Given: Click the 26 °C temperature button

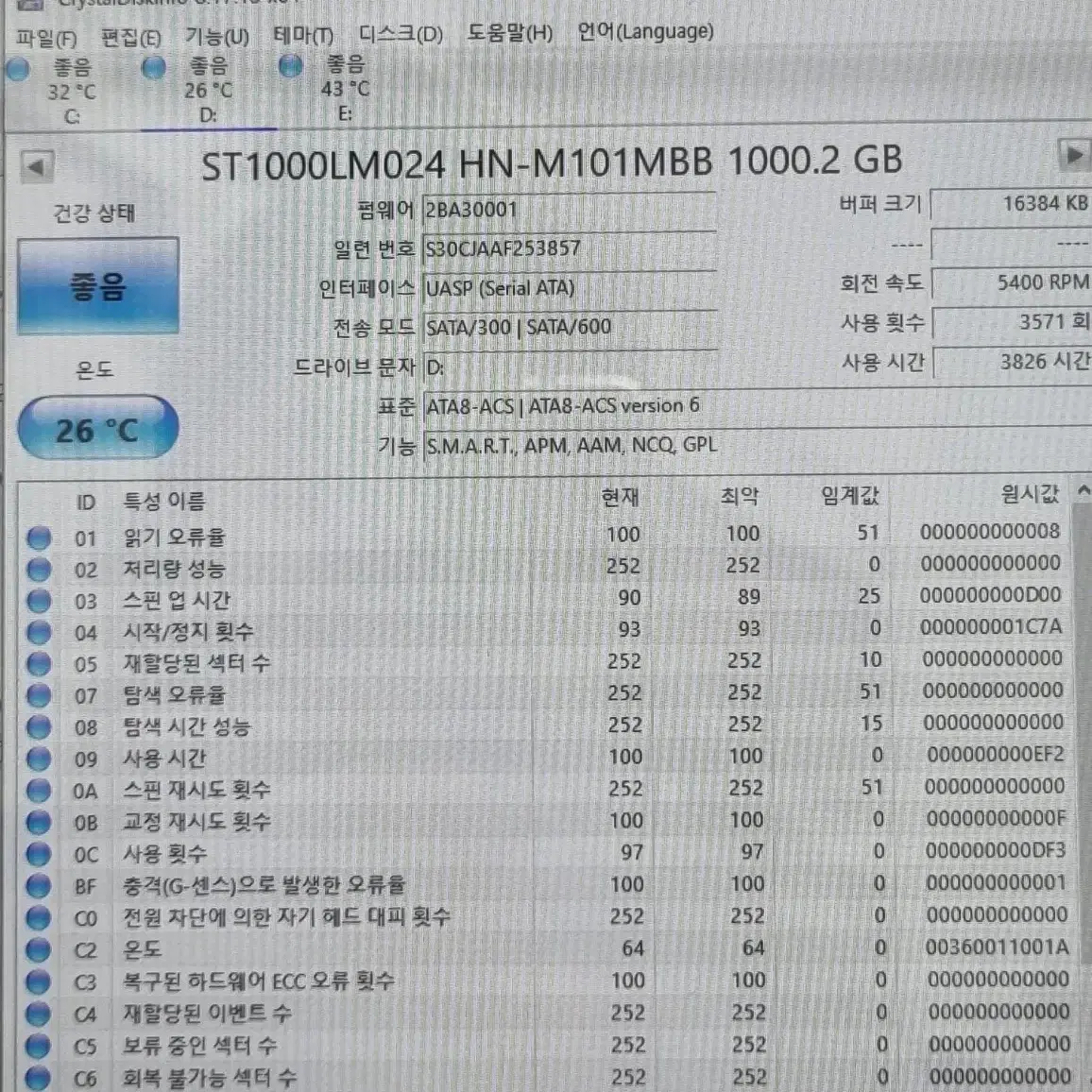Looking at the screenshot, I should click(x=97, y=428).
